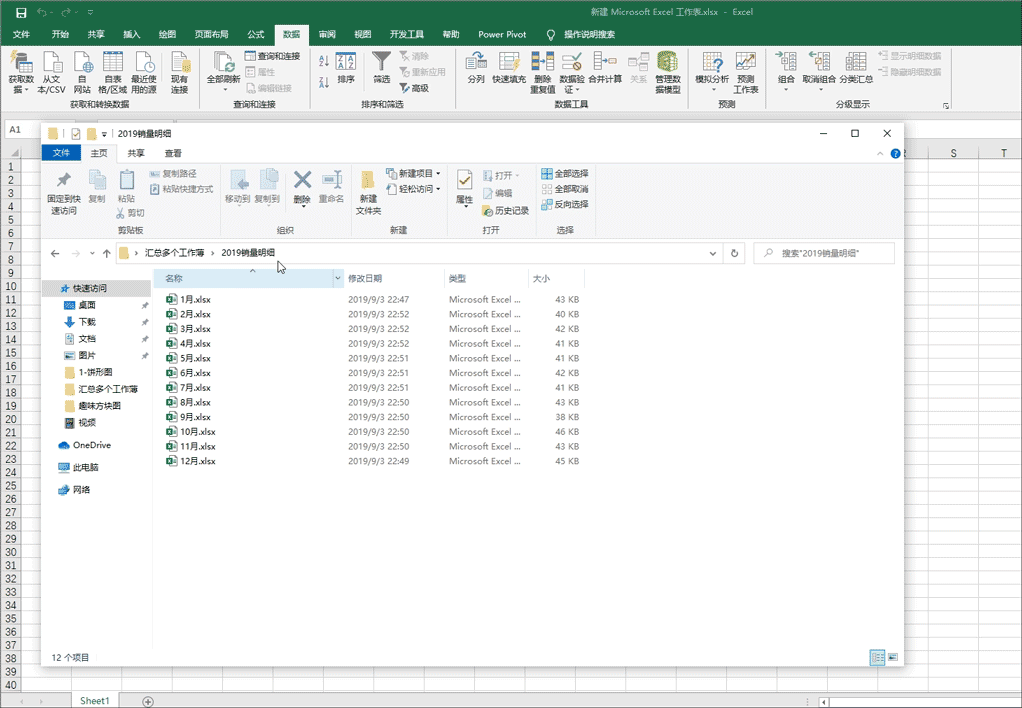Click Excel's 查询和连接 button
This screenshot has height=708, width=1022.
(272, 56)
